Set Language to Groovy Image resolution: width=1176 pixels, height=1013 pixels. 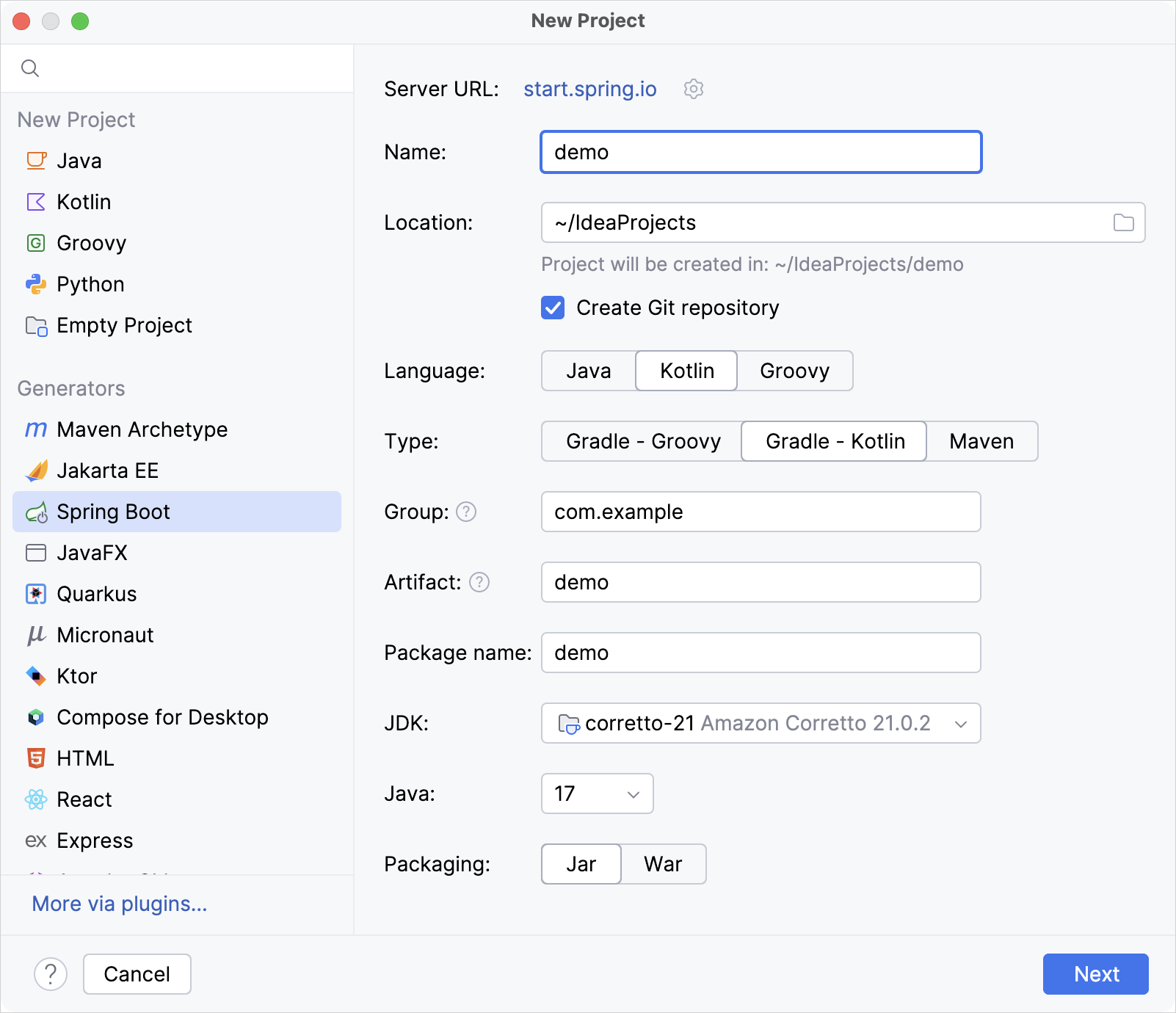tap(794, 371)
